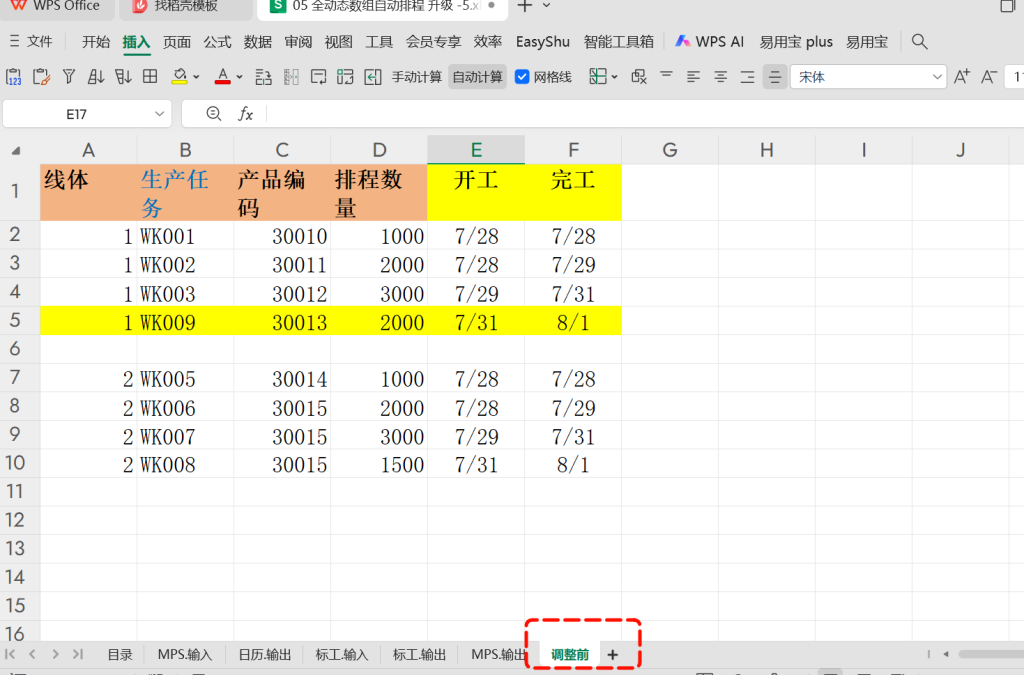Image resolution: width=1024 pixels, height=675 pixels.
Task: Open the 找稻壳模板 document tab
Action: (x=185, y=7)
